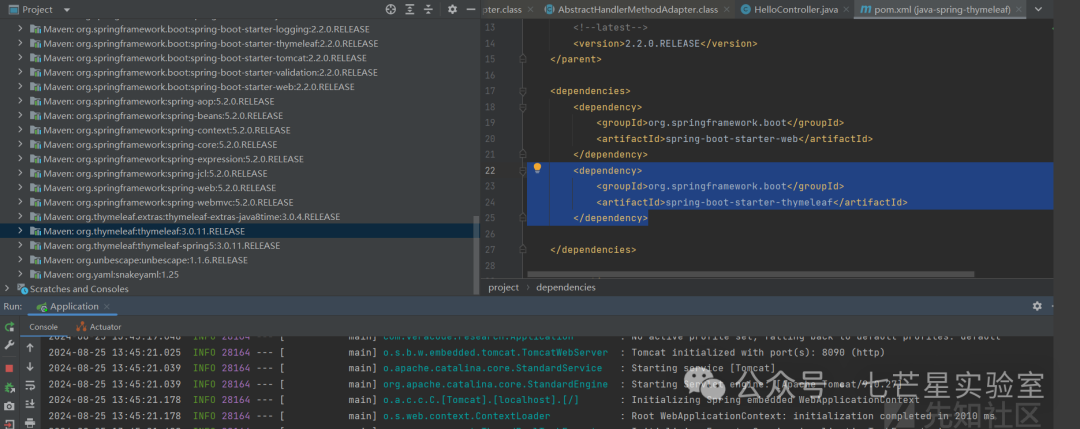The width and height of the screenshot is (1080, 429).
Task: Select the Application run tab
Action: point(74,306)
